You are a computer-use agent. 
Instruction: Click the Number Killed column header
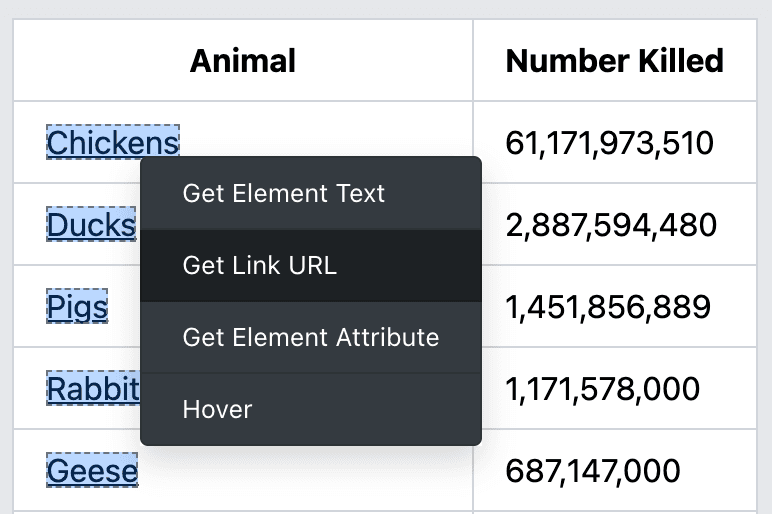614,61
